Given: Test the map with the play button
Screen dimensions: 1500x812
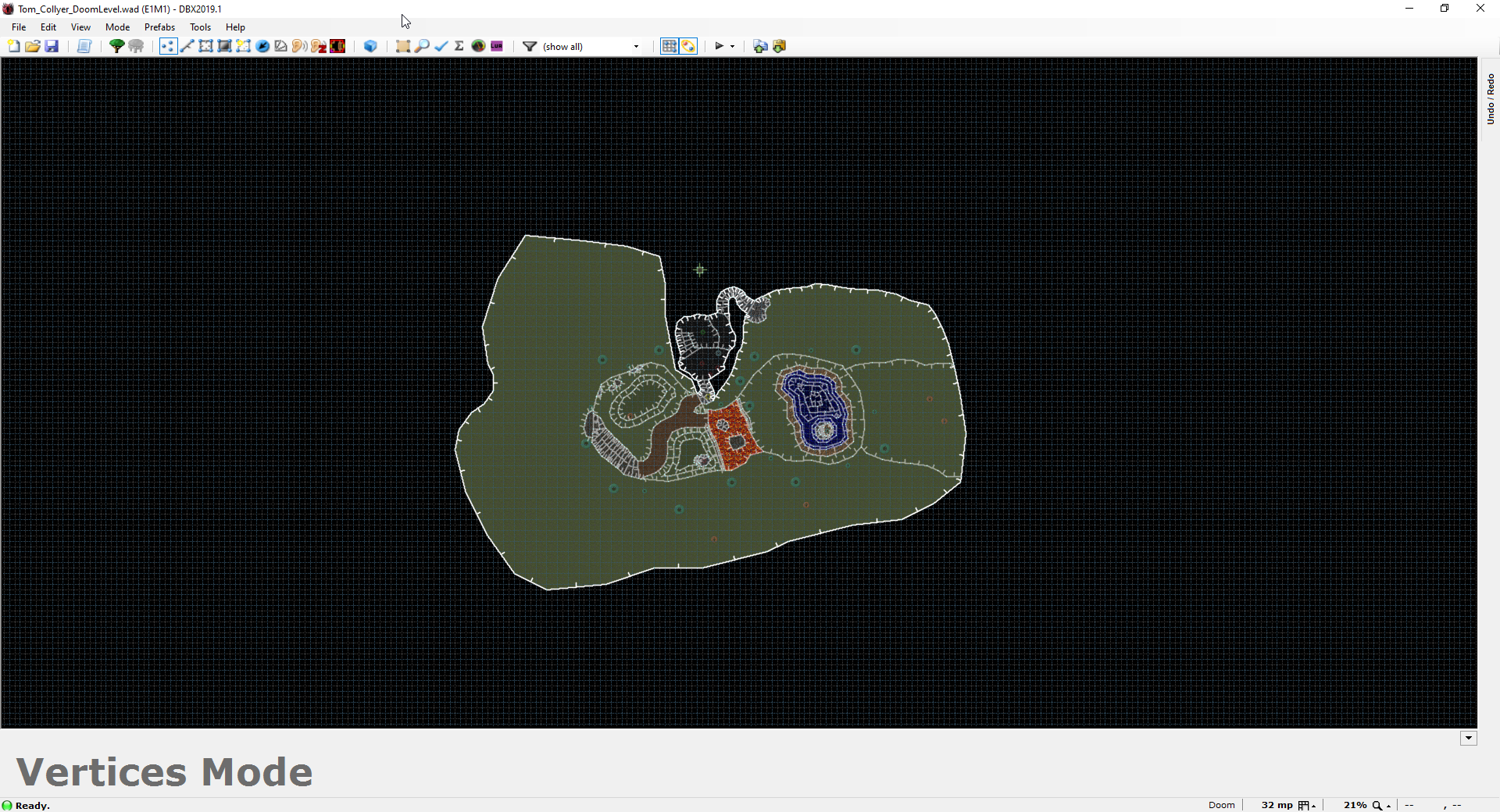Looking at the screenshot, I should 720,46.
